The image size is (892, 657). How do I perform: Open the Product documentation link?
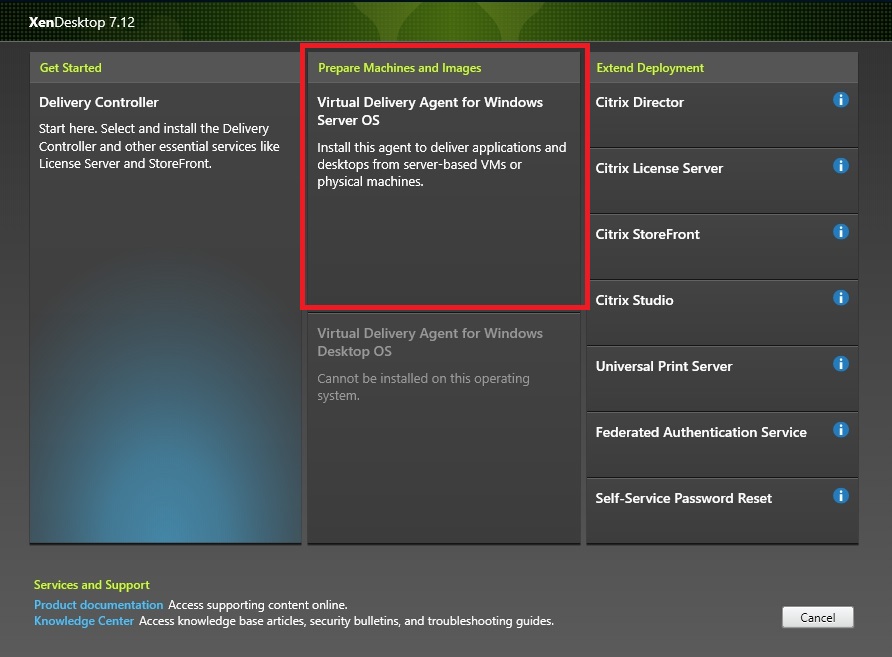tap(98, 605)
